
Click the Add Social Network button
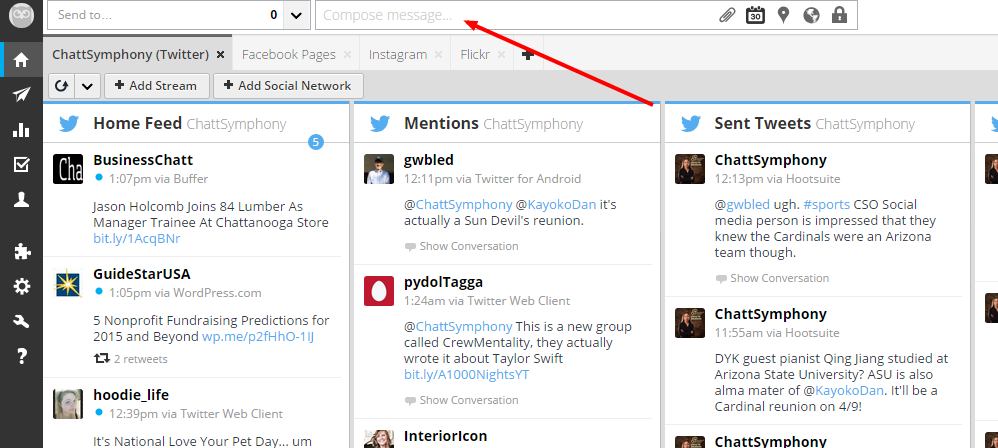tap(288, 86)
